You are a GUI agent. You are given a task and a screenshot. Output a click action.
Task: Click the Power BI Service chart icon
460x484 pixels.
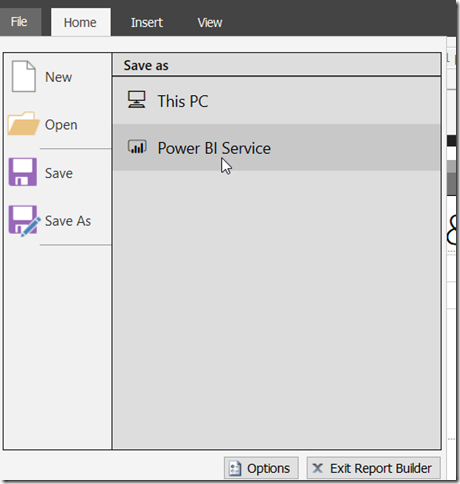[137, 147]
